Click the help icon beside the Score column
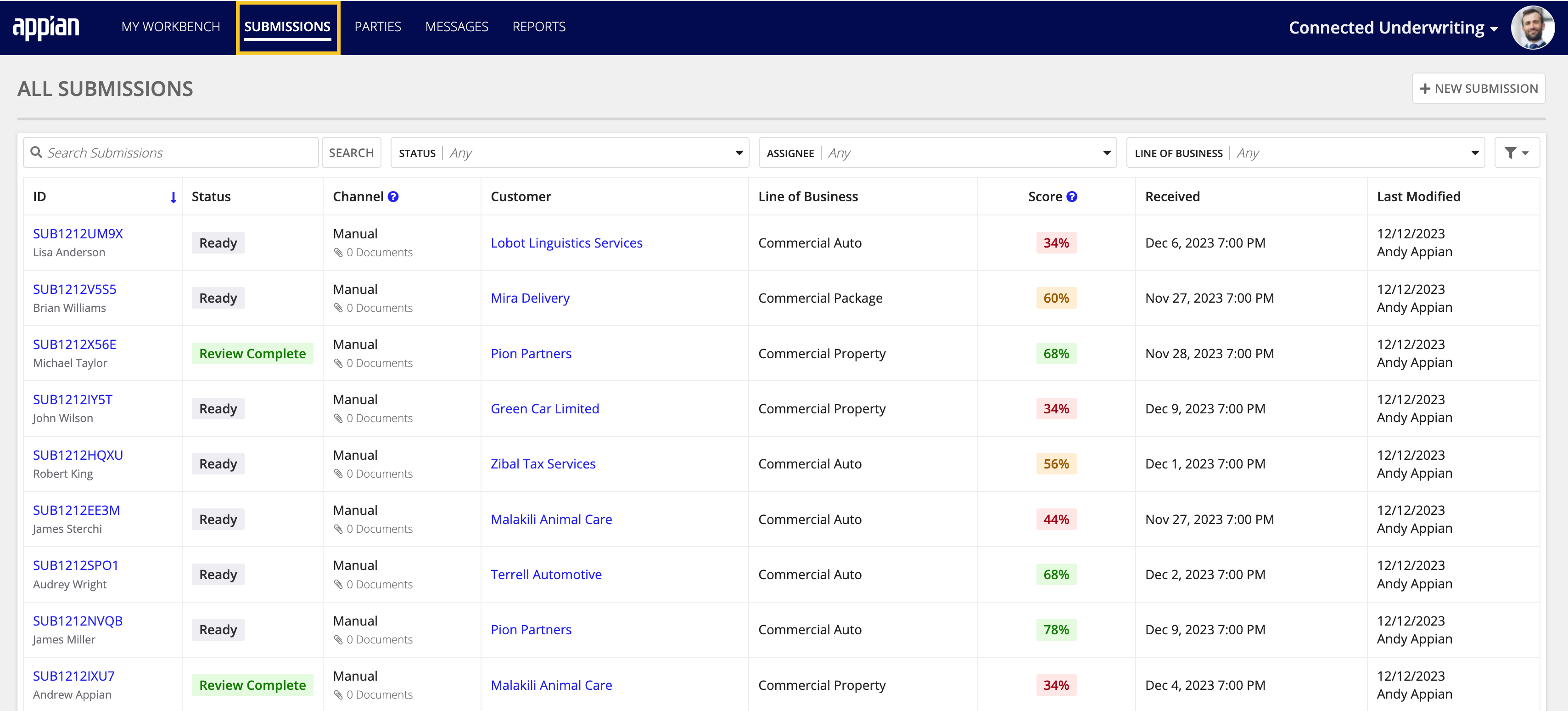1568x711 pixels. click(x=1071, y=196)
